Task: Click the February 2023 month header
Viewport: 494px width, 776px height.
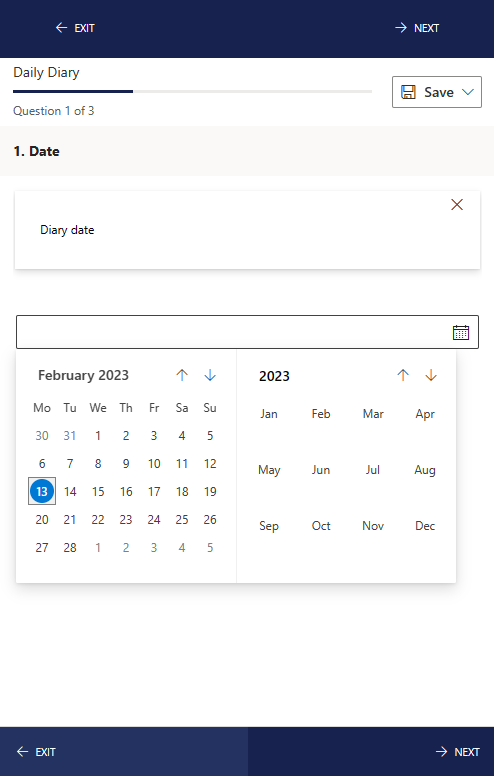Action: click(83, 375)
